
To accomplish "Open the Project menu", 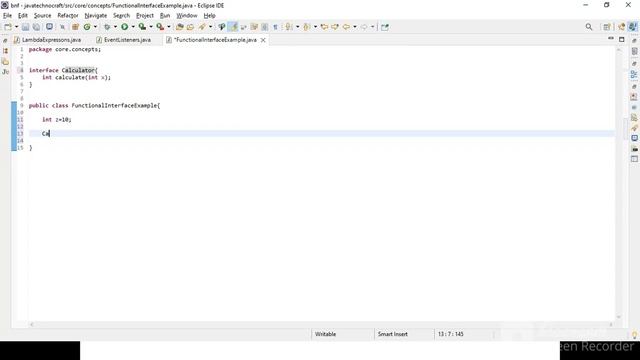I will click(x=144, y=16).
